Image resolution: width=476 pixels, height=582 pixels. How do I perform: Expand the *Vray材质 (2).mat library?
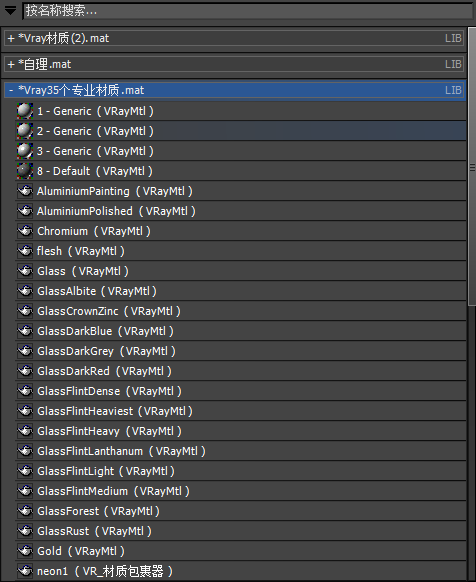pyautogui.click(x=11, y=38)
